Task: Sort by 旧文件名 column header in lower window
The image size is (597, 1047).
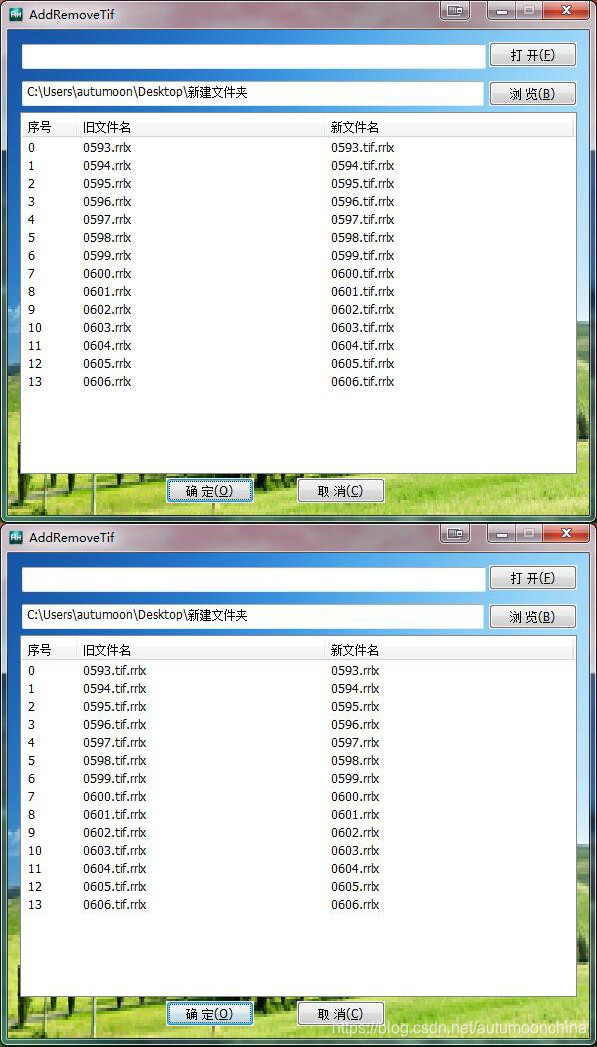Action: 201,650
